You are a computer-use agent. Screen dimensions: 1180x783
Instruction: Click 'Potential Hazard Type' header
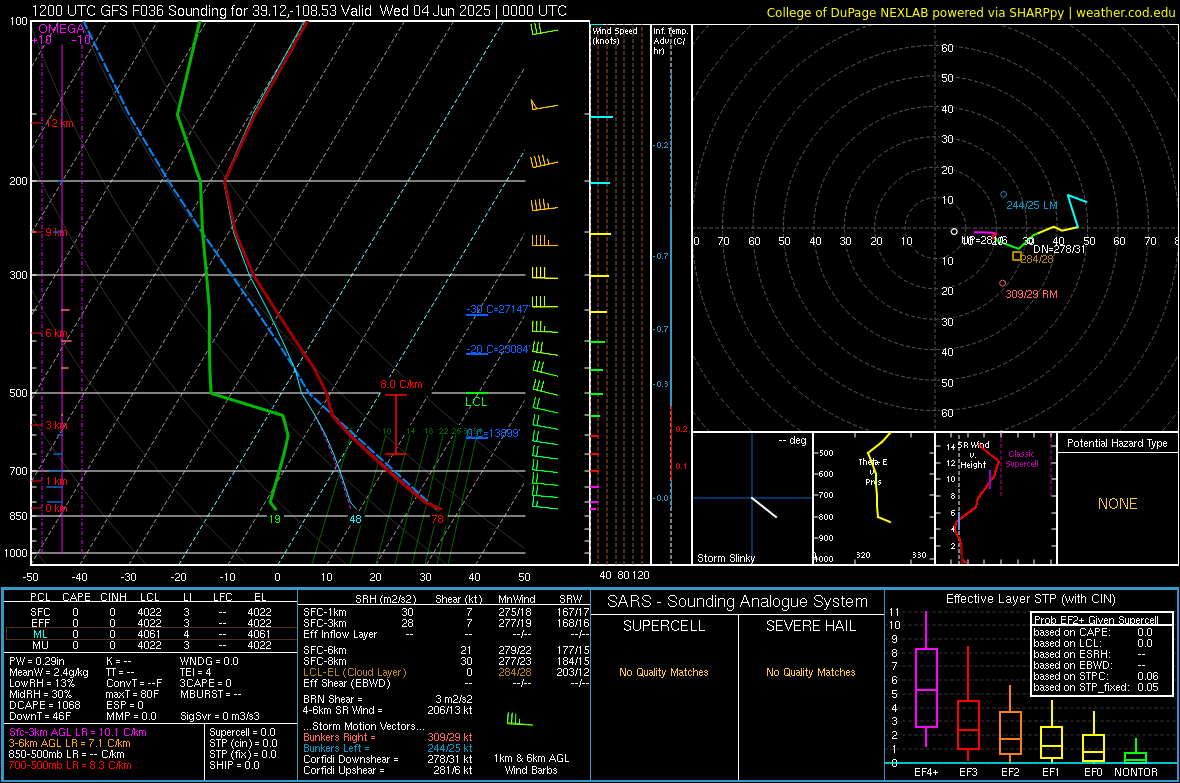(x=1117, y=443)
